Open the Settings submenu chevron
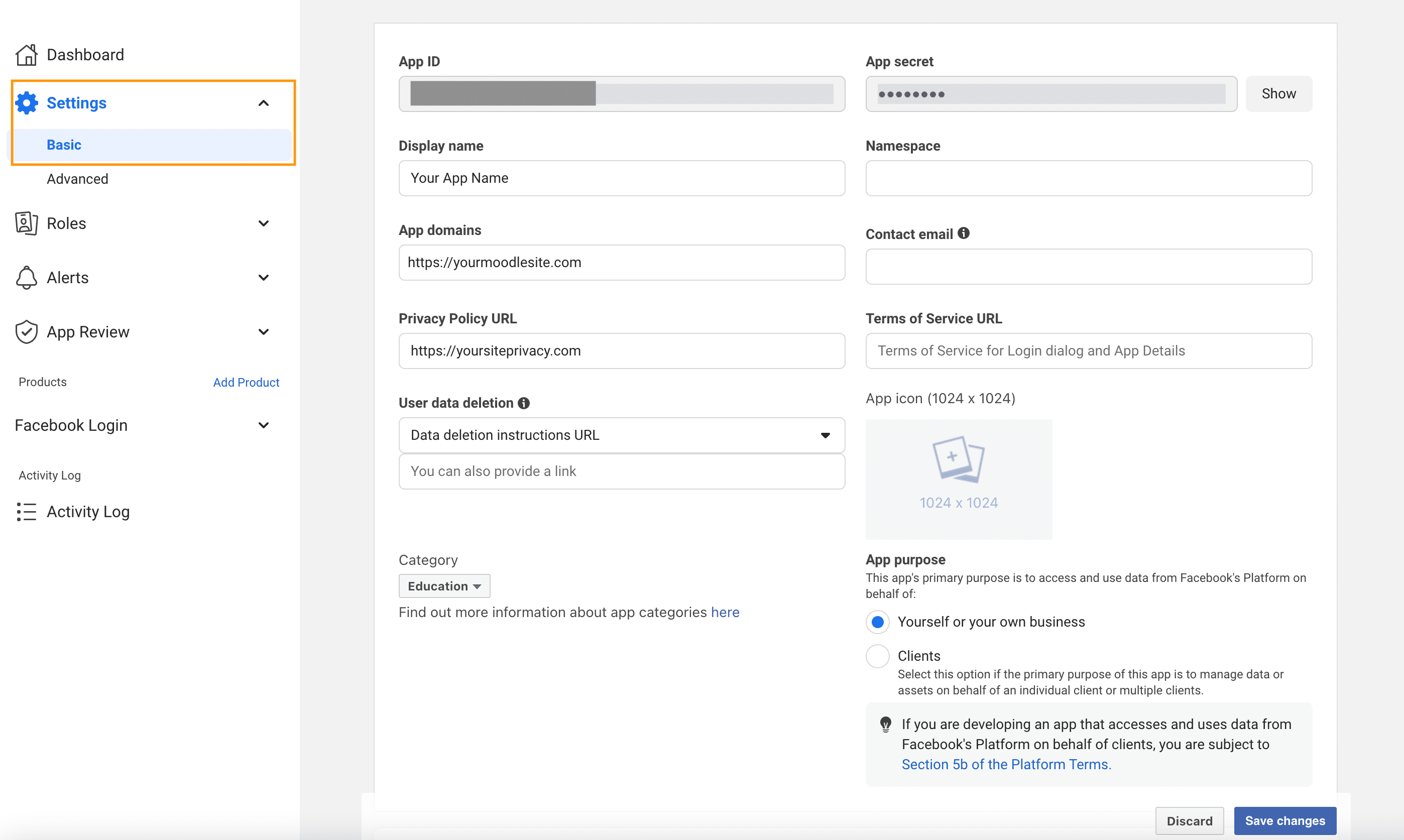Screen dimensions: 1404x840 263,103
